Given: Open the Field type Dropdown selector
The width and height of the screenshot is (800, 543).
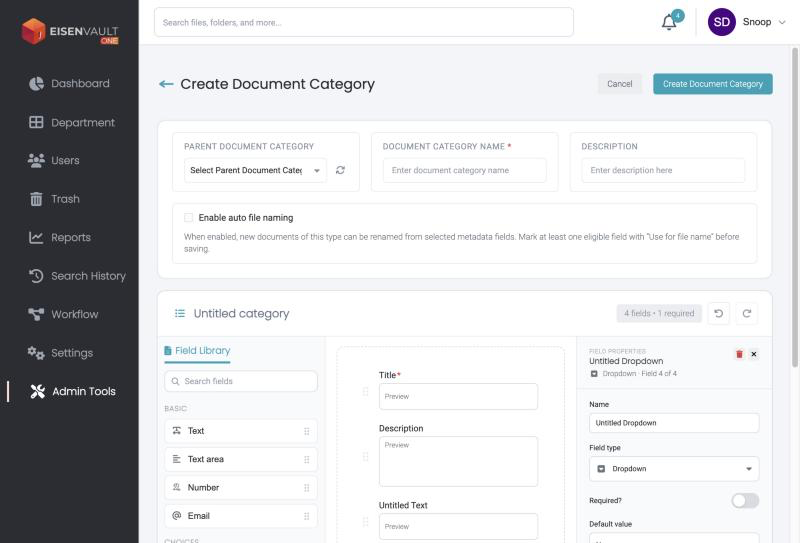Looking at the screenshot, I should coord(673,468).
